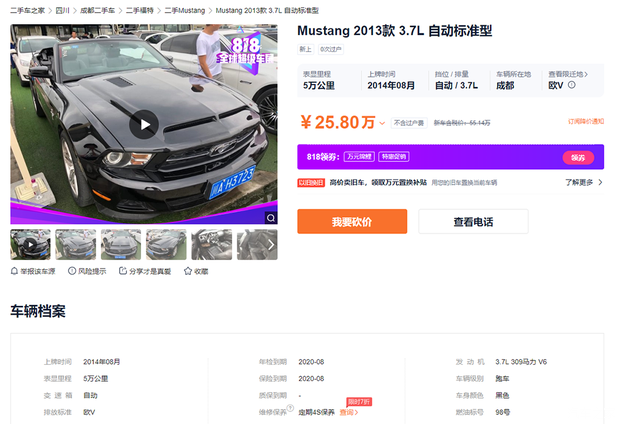Click the 不含过户费 label

[x=409, y=123]
